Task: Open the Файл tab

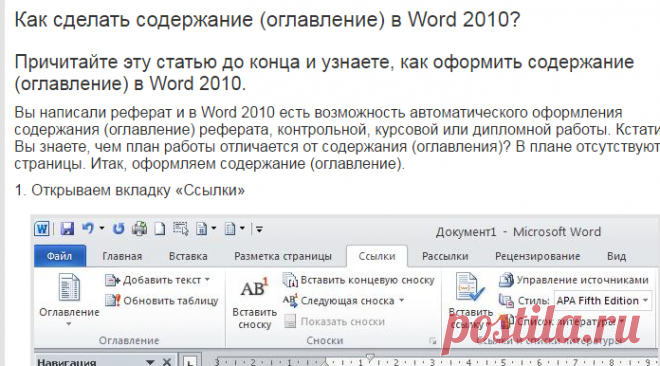Action: [59, 256]
